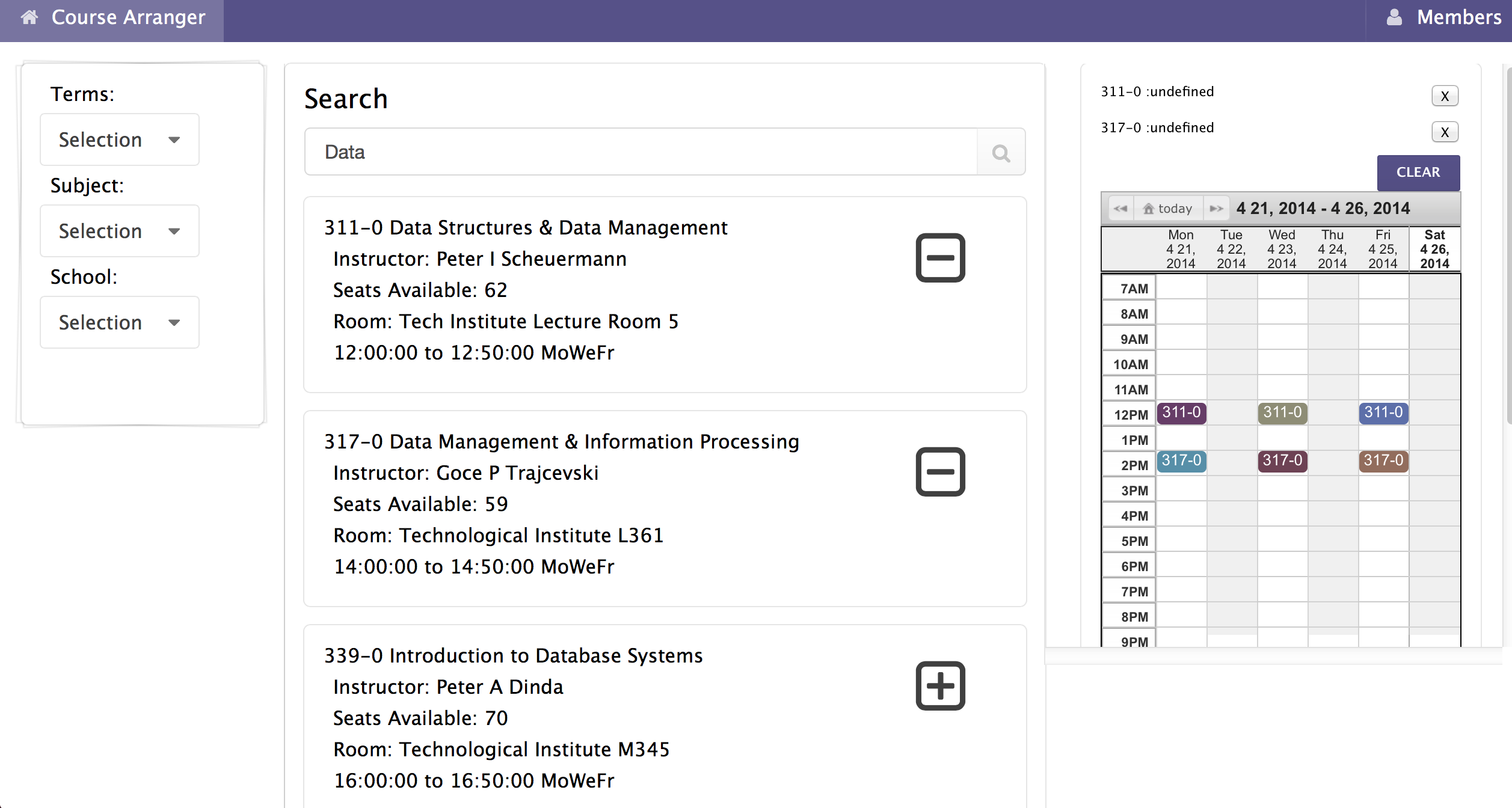Toggle off 311-0 Data Structures minus icon
This screenshot has height=808, width=1512.
pos(940,258)
